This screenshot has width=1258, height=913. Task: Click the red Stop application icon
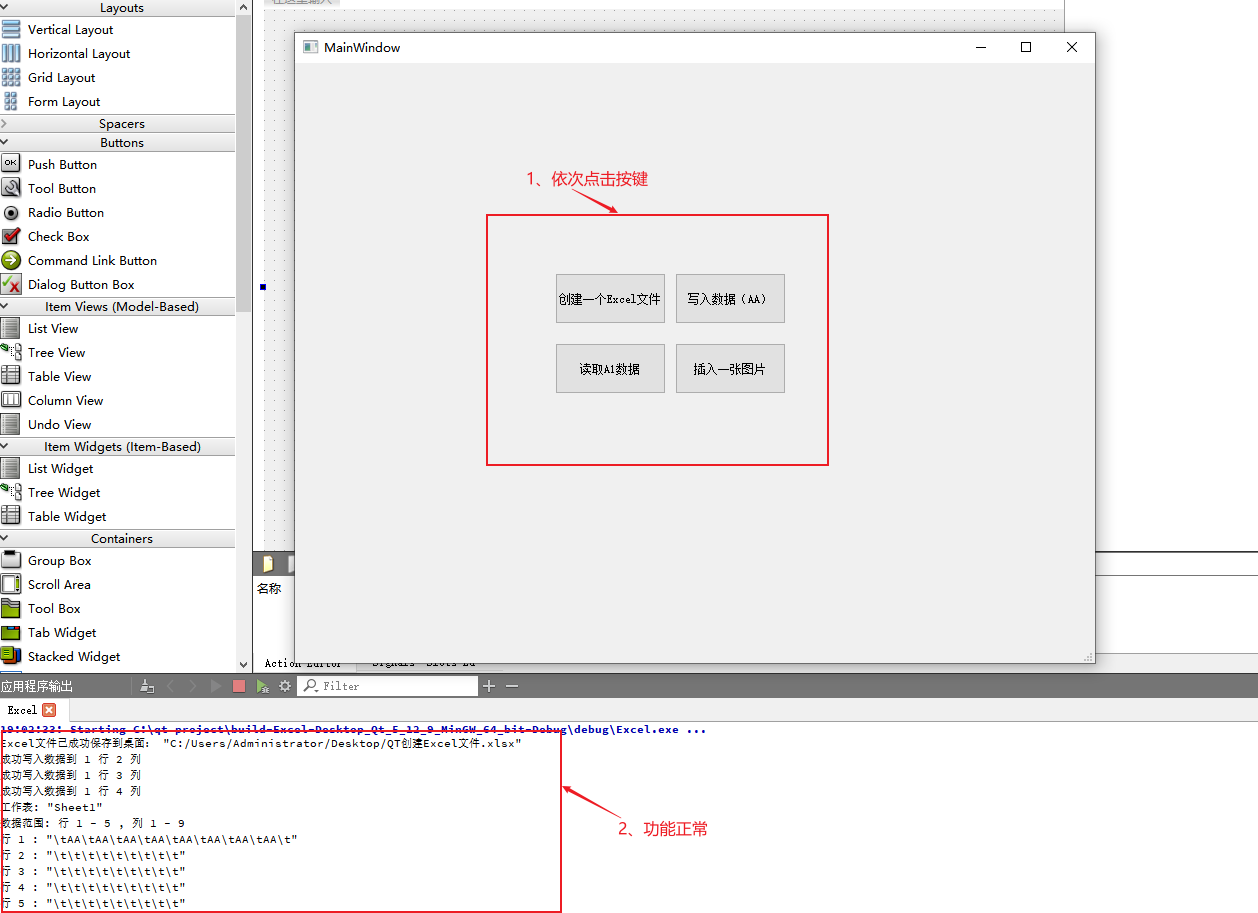(240, 687)
